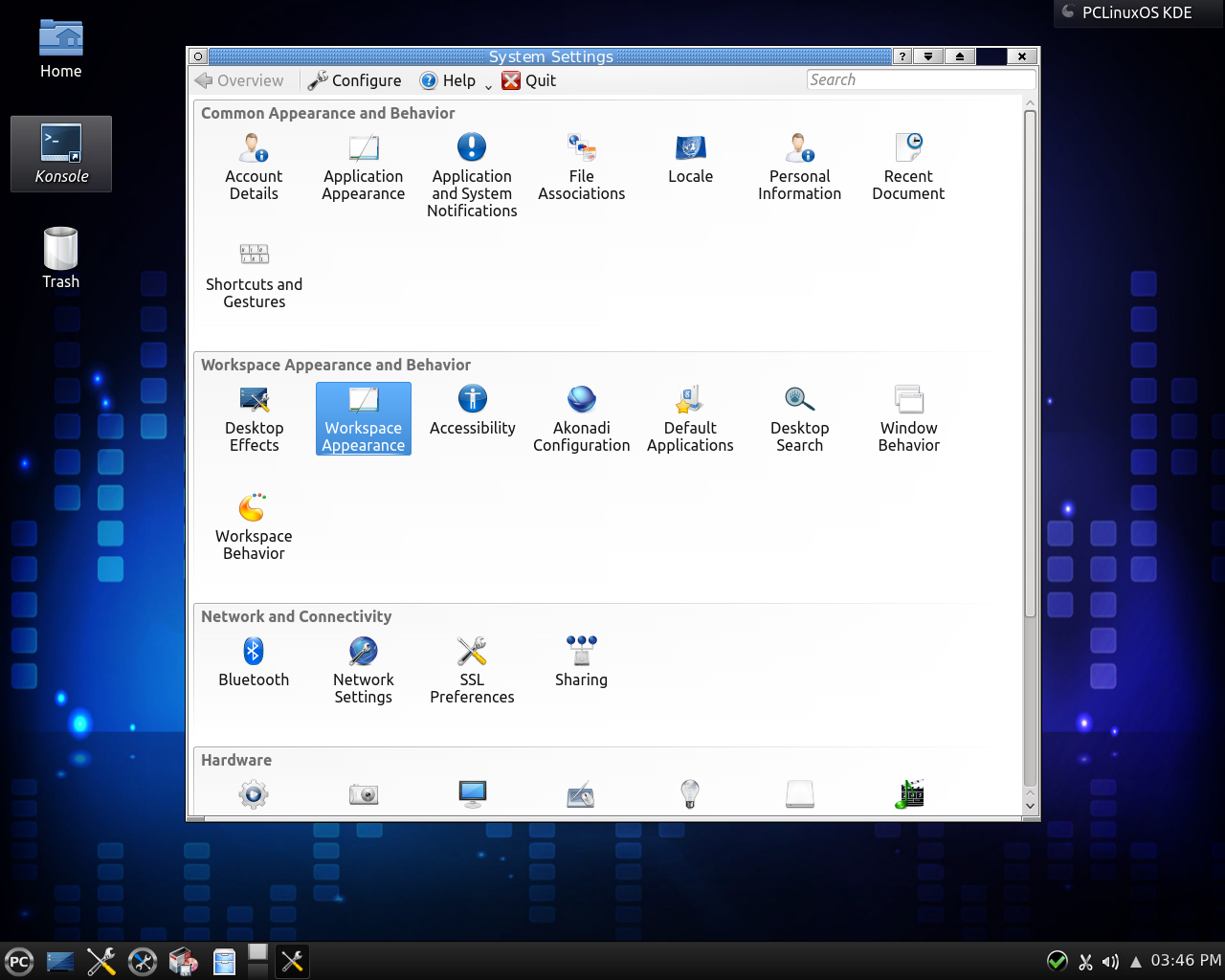Click the vertical scrollbar's bottom down arrow
This screenshot has height=980, width=1225.
pyautogui.click(x=1030, y=806)
